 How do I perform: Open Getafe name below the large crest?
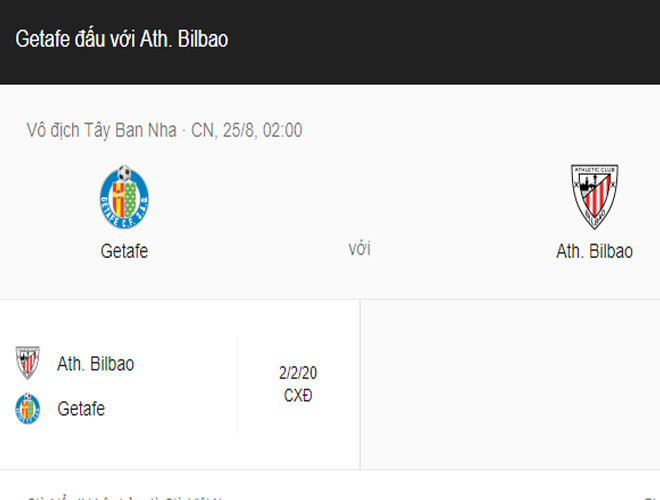pos(124,251)
